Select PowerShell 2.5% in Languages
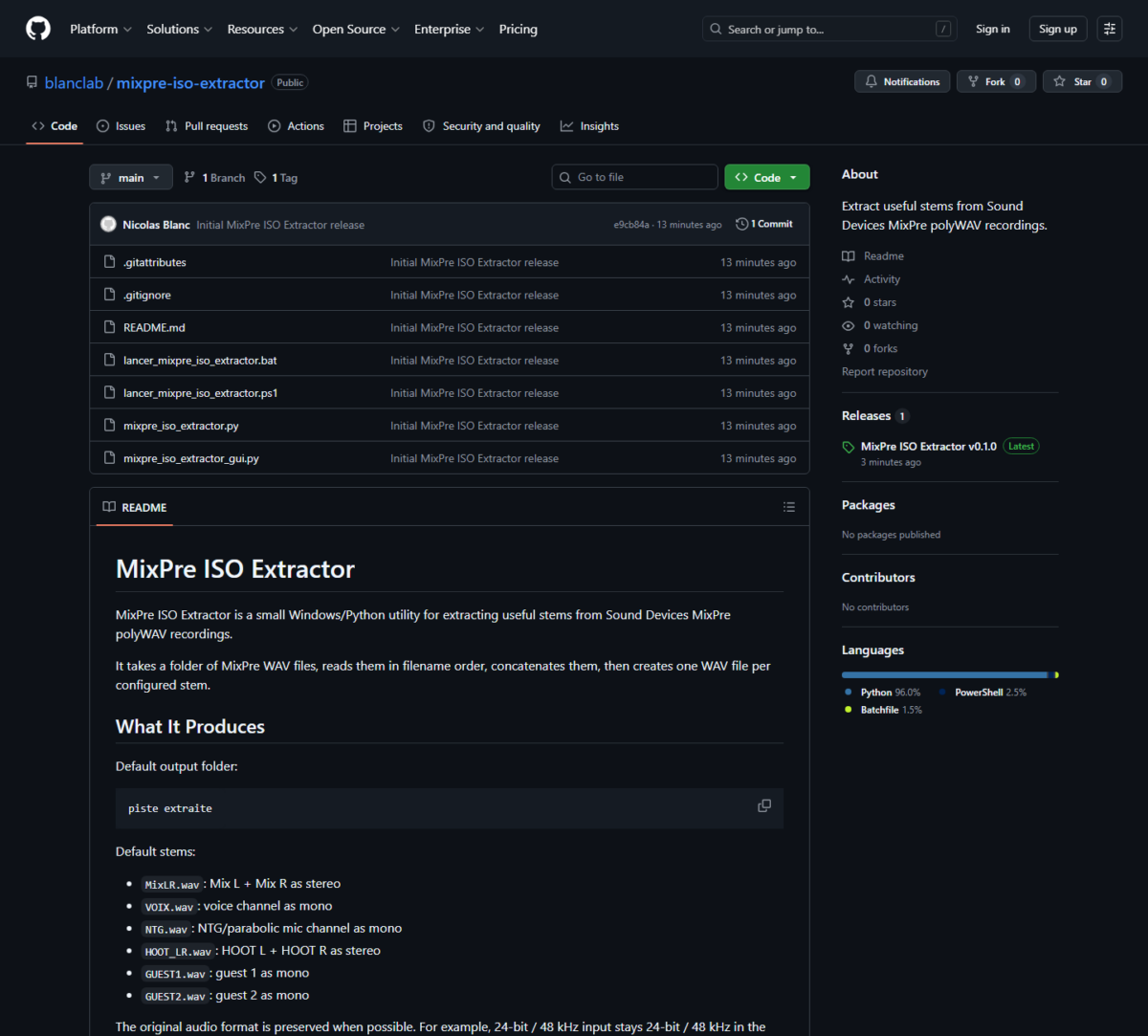The height and width of the screenshot is (1036, 1148). 982,693
